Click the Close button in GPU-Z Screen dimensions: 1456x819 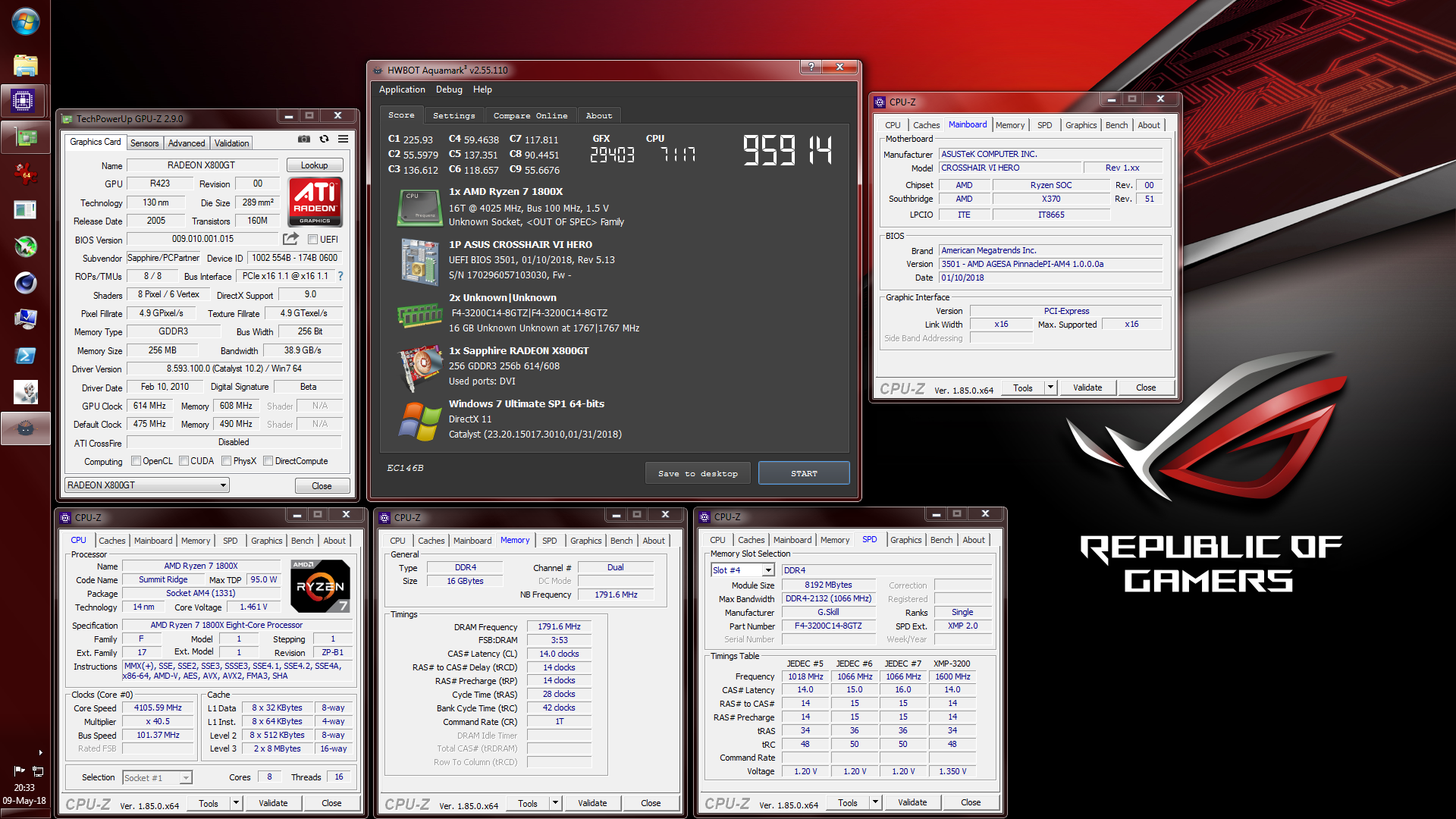[322, 486]
